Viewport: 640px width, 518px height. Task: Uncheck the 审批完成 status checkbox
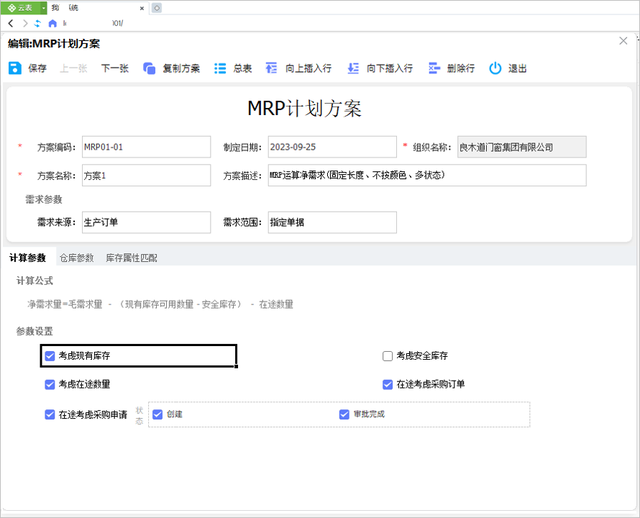point(344,415)
